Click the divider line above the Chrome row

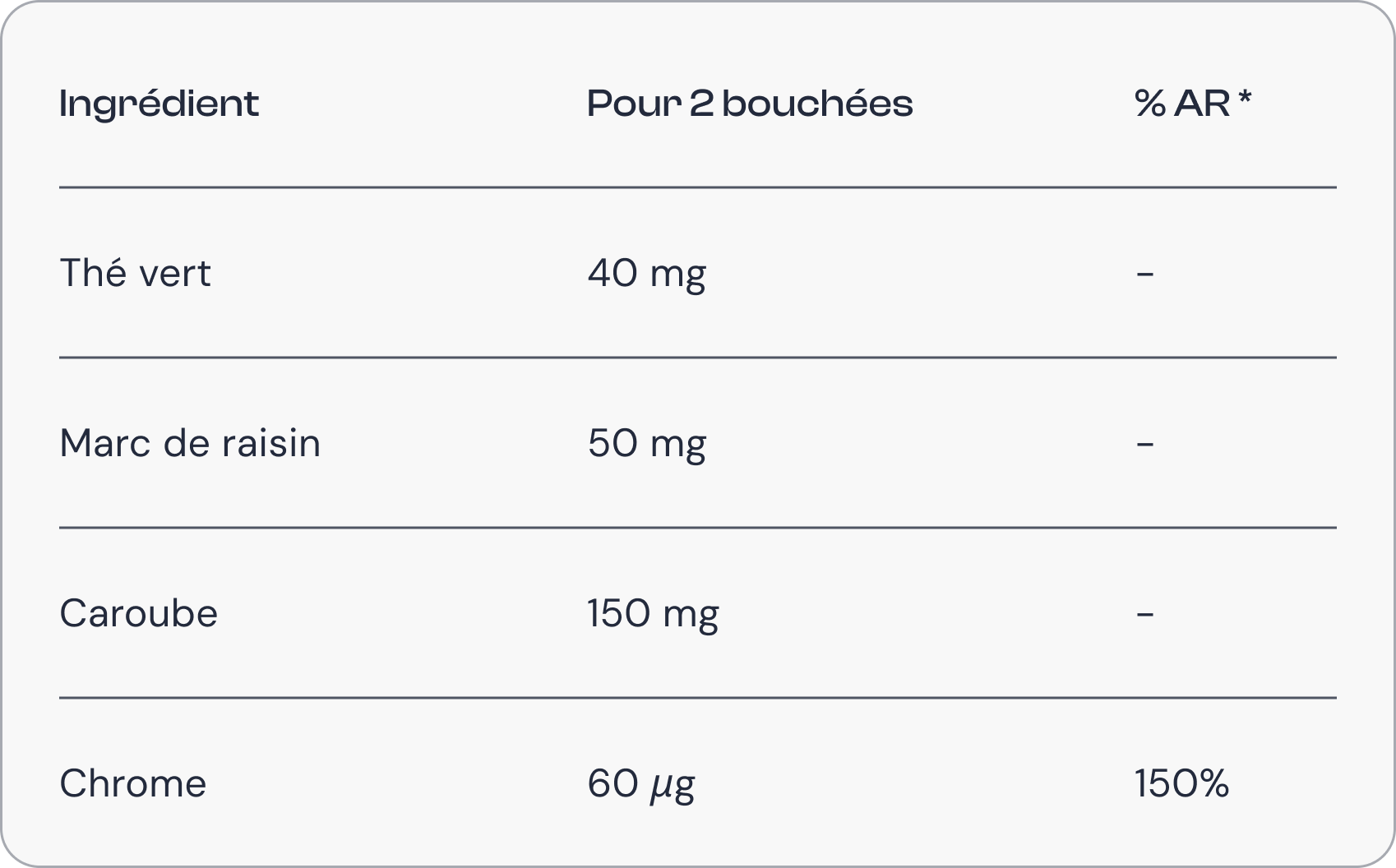point(697,698)
